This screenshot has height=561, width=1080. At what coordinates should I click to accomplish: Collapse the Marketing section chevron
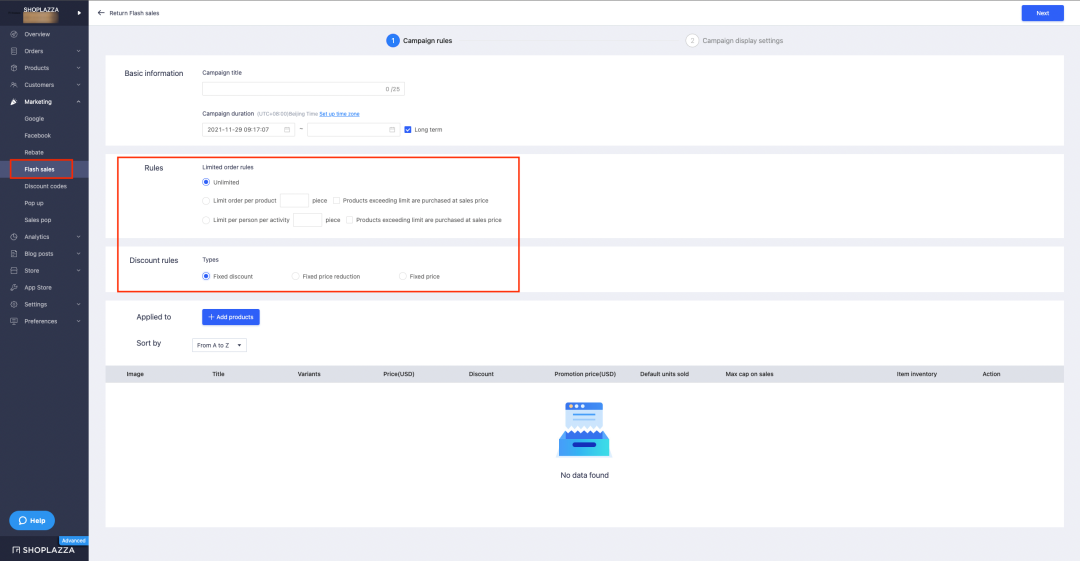pos(79,102)
